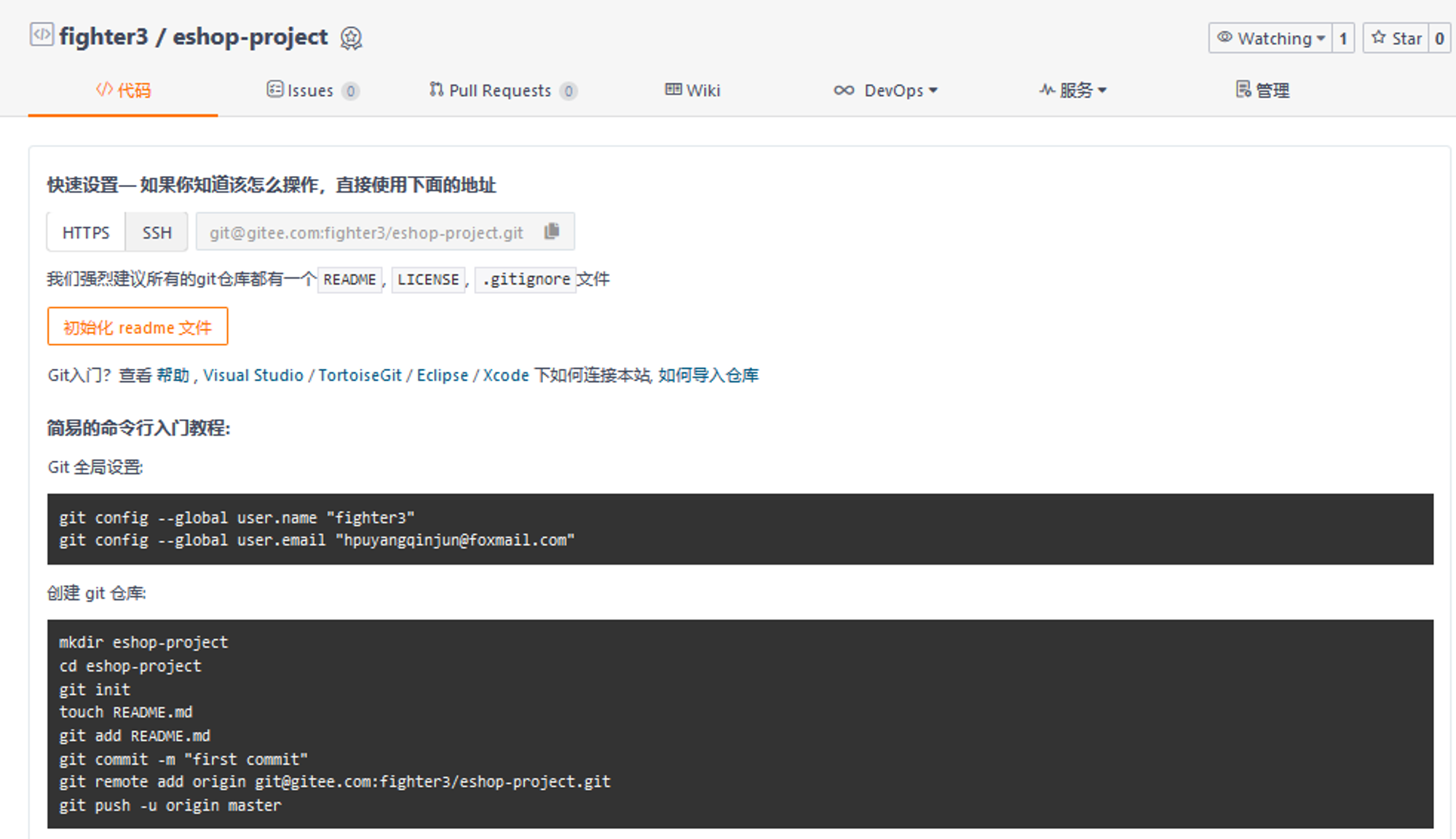Open the Pull Requests tab
The height and width of the screenshot is (839, 1456).
click(x=503, y=90)
